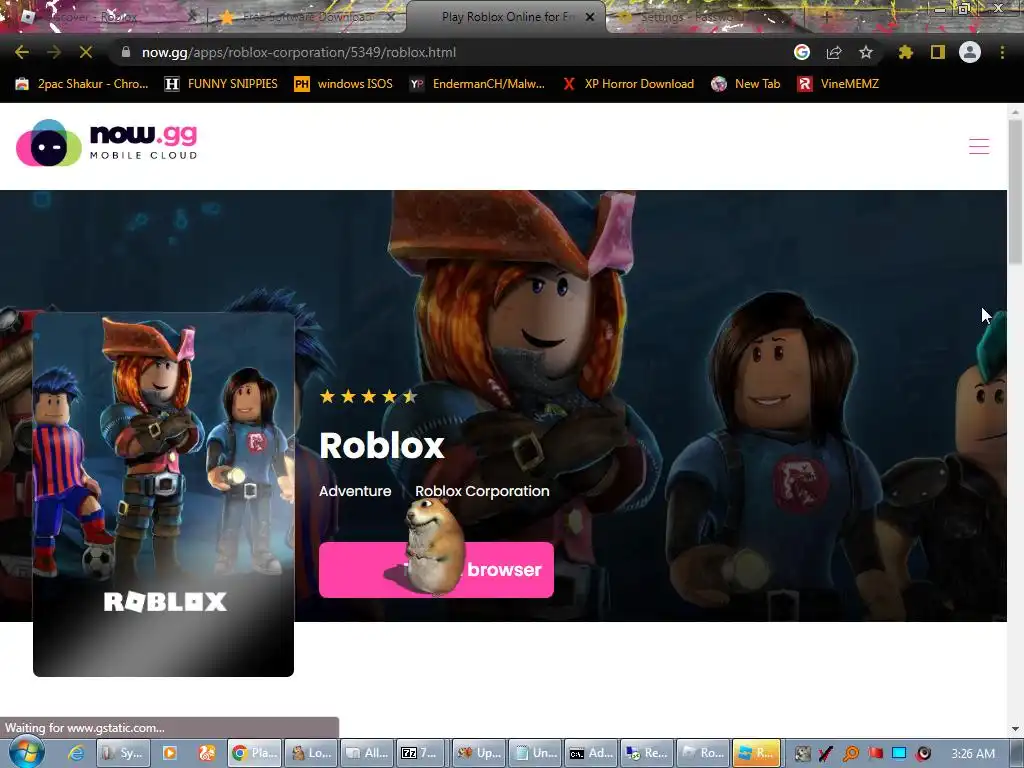Viewport: 1024px width, 768px height.
Task: Click the Roblox title heading
Action: coord(382,445)
